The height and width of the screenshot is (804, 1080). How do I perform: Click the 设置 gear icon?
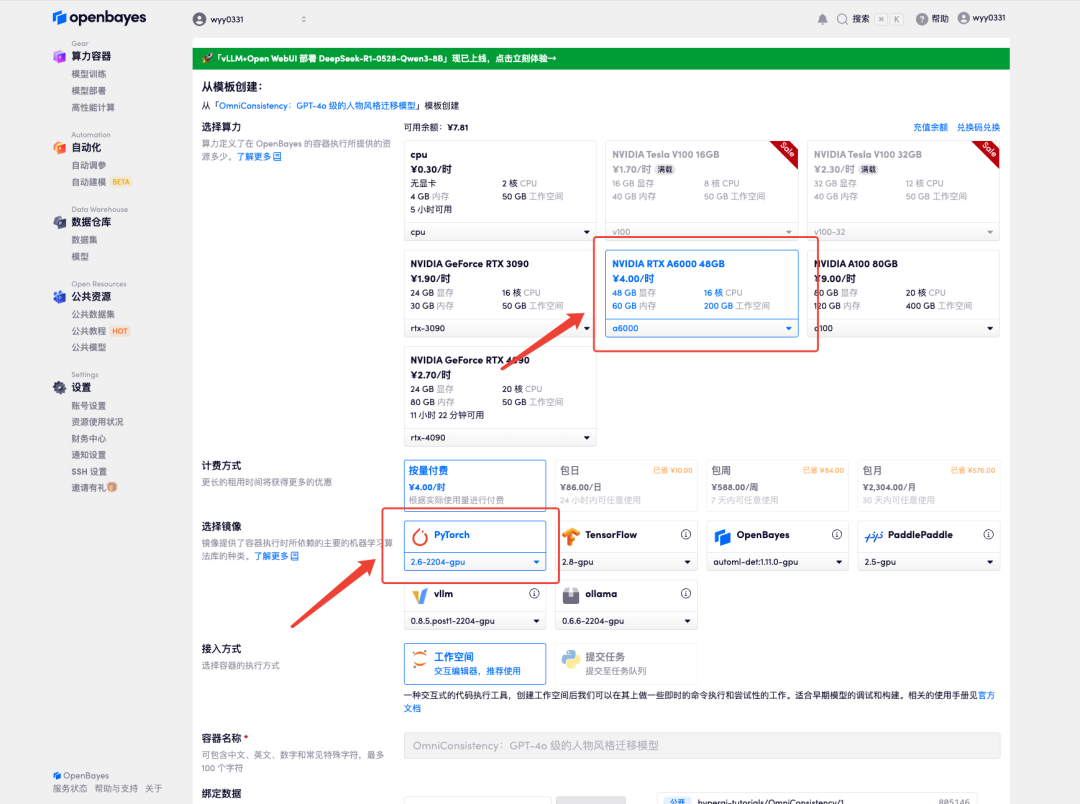point(60,387)
